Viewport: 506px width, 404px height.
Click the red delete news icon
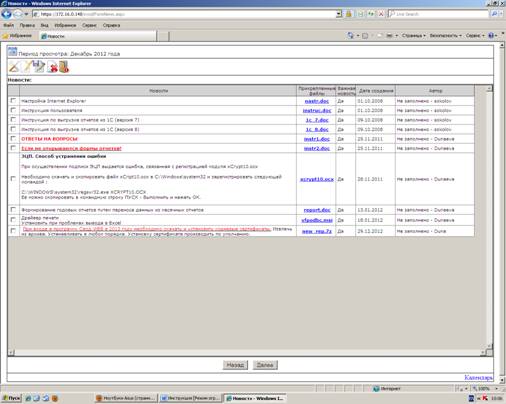[52, 67]
